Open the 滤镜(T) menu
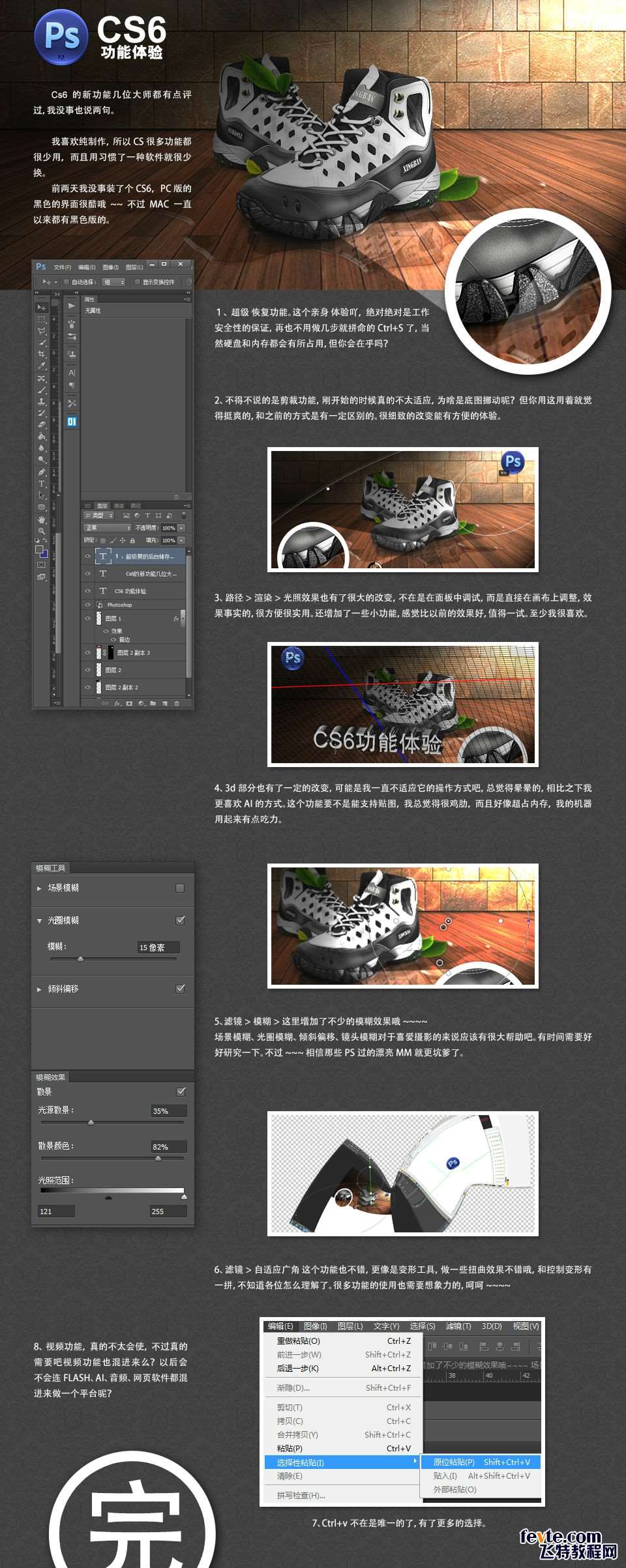This screenshot has width=626, height=1568. [458, 1326]
